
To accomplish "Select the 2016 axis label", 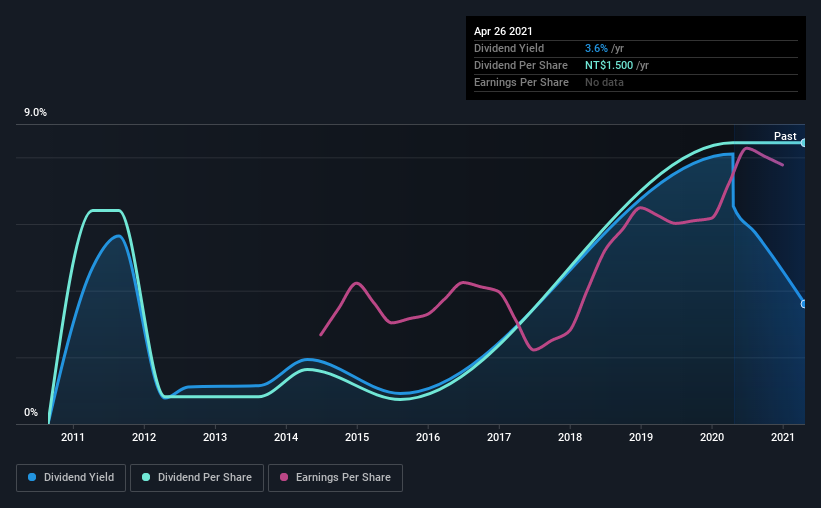I will pyautogui.click(x=428, y=437).
